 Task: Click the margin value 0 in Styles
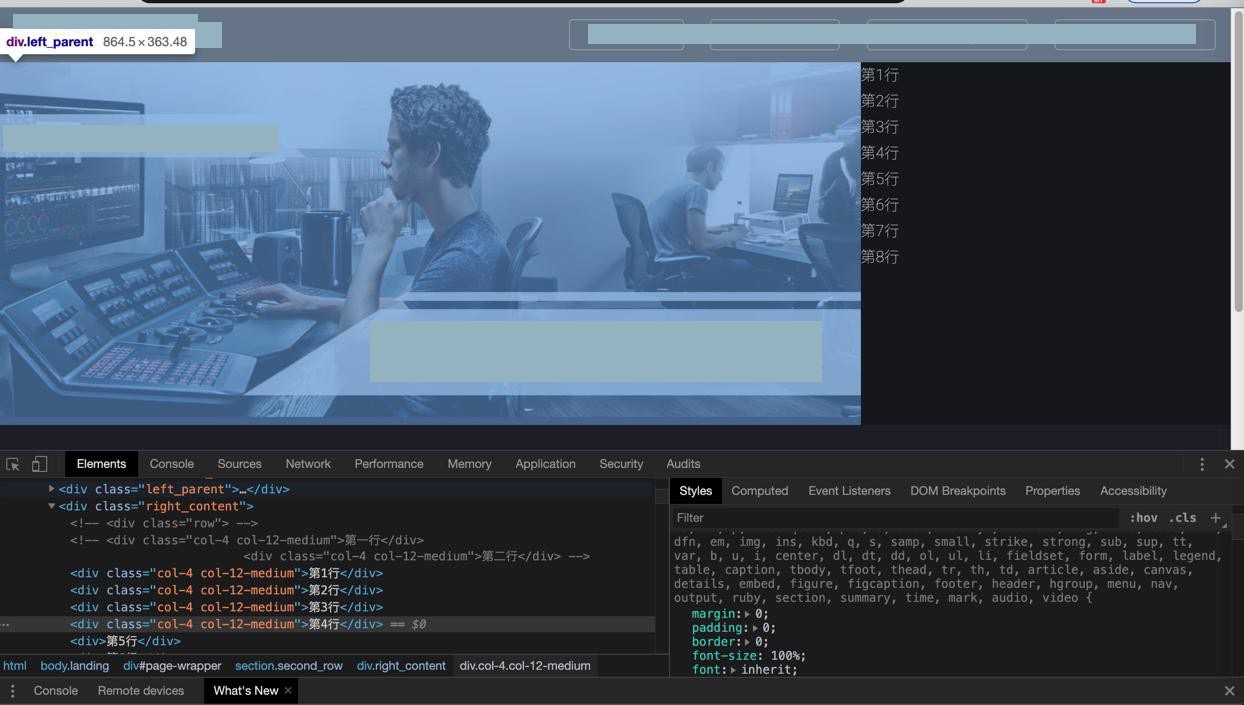(x=759, y=614)
